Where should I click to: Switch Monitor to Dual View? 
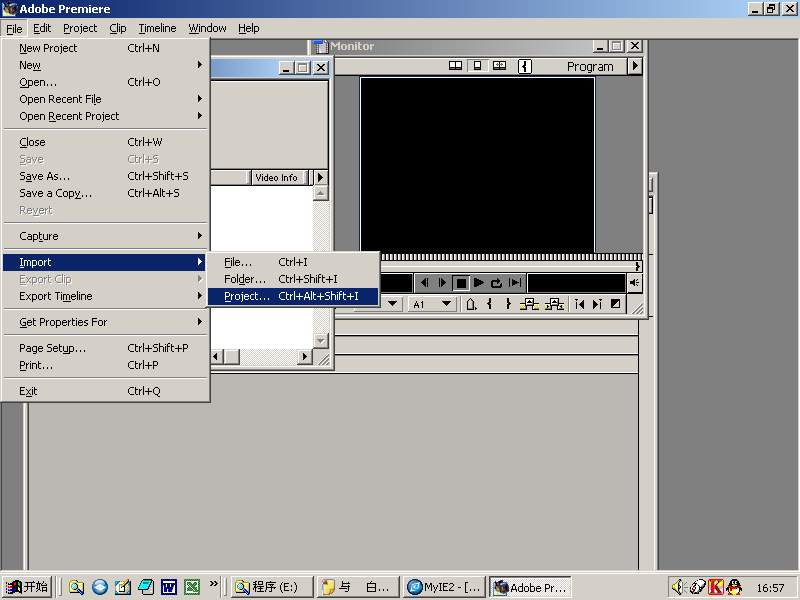[455, 66]
